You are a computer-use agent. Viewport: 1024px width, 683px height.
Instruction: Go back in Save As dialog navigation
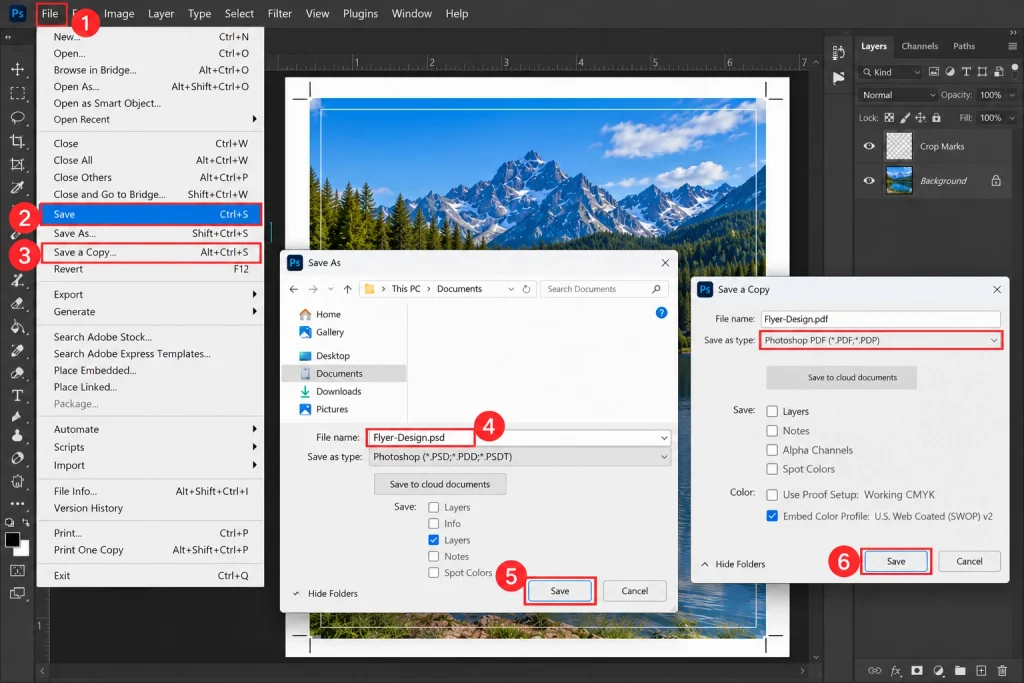click(x=294, y=289)
